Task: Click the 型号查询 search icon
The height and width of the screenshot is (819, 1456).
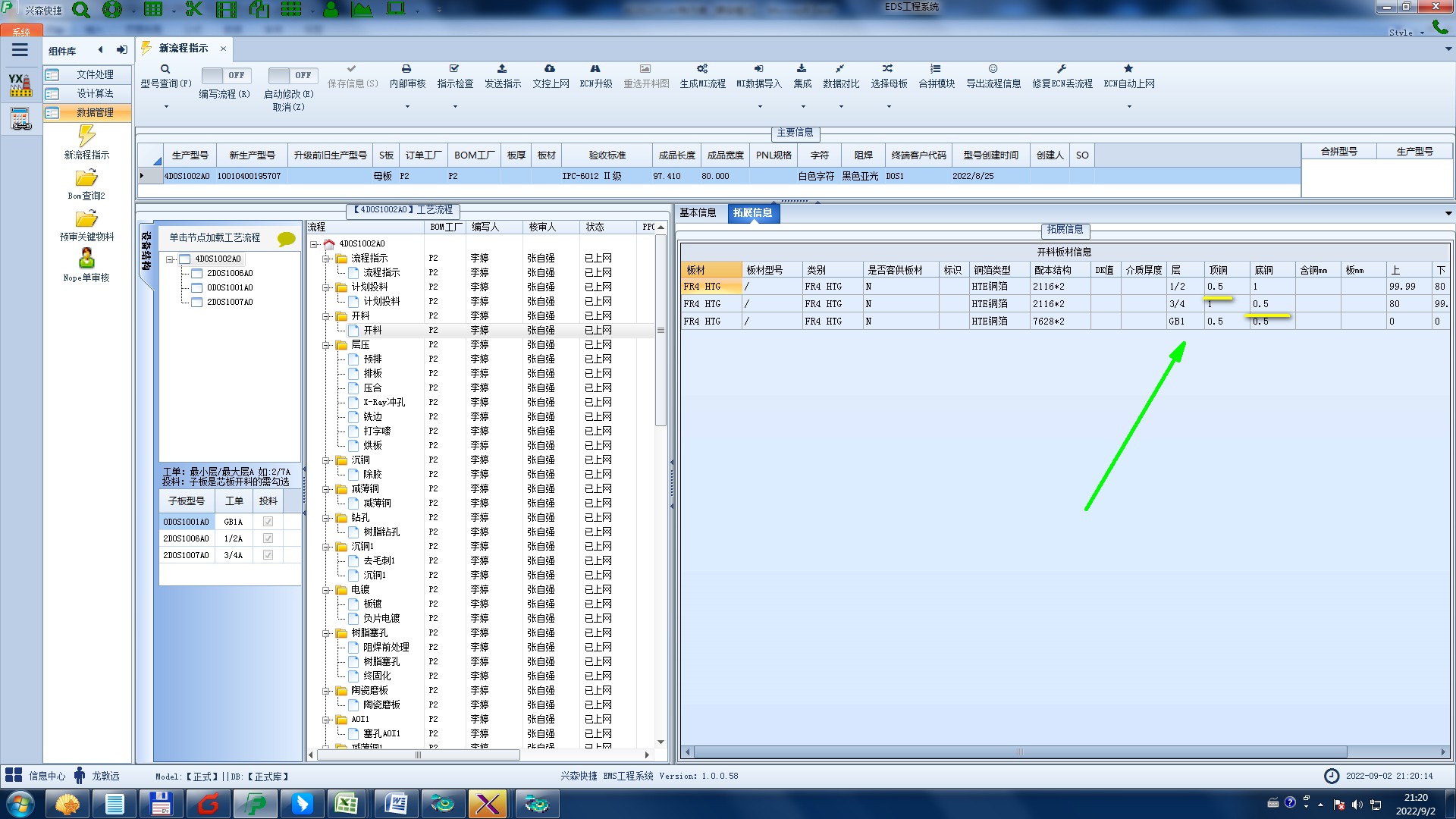Action: (x=165, y=69)
